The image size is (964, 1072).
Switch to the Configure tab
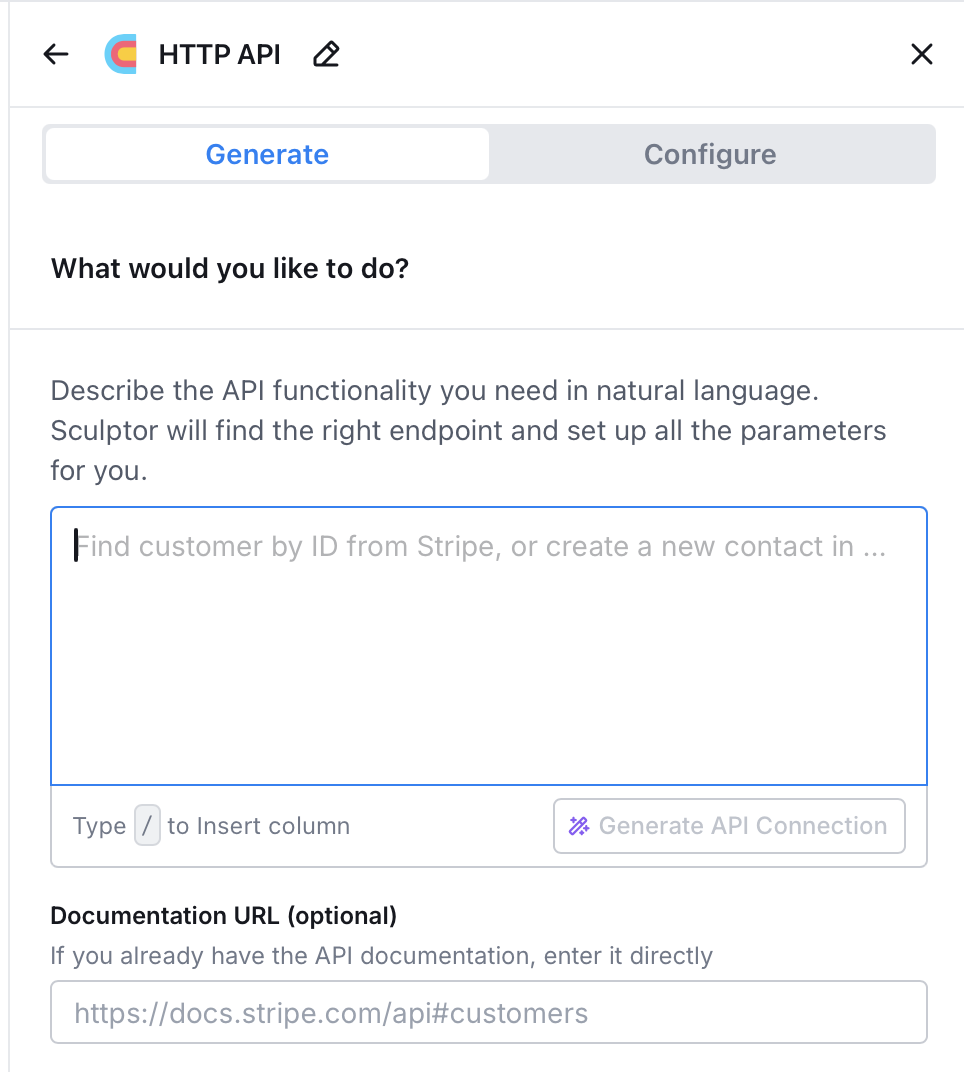[710, 154]
